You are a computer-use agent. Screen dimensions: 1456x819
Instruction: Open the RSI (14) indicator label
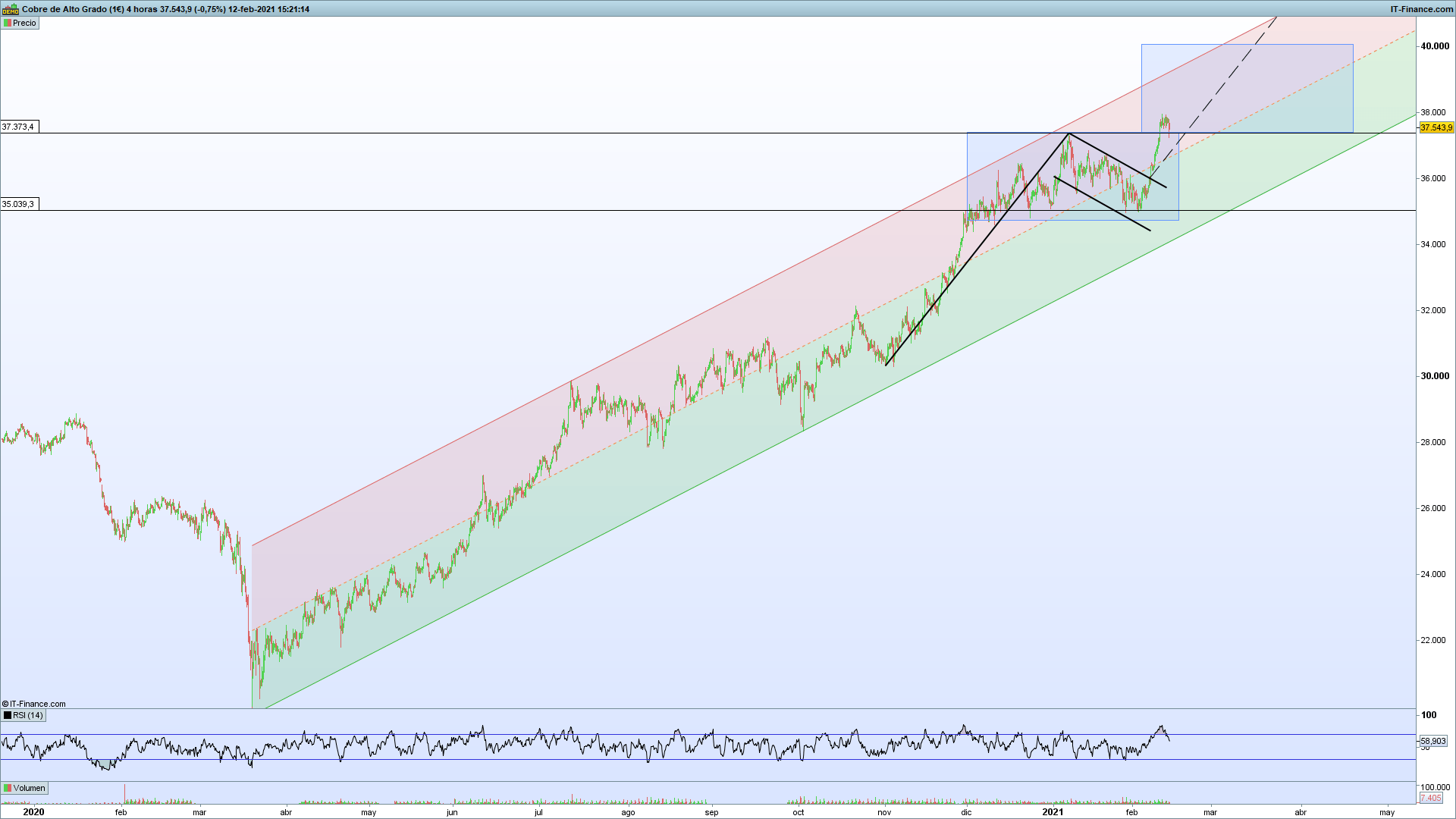[x=24, y=715]
